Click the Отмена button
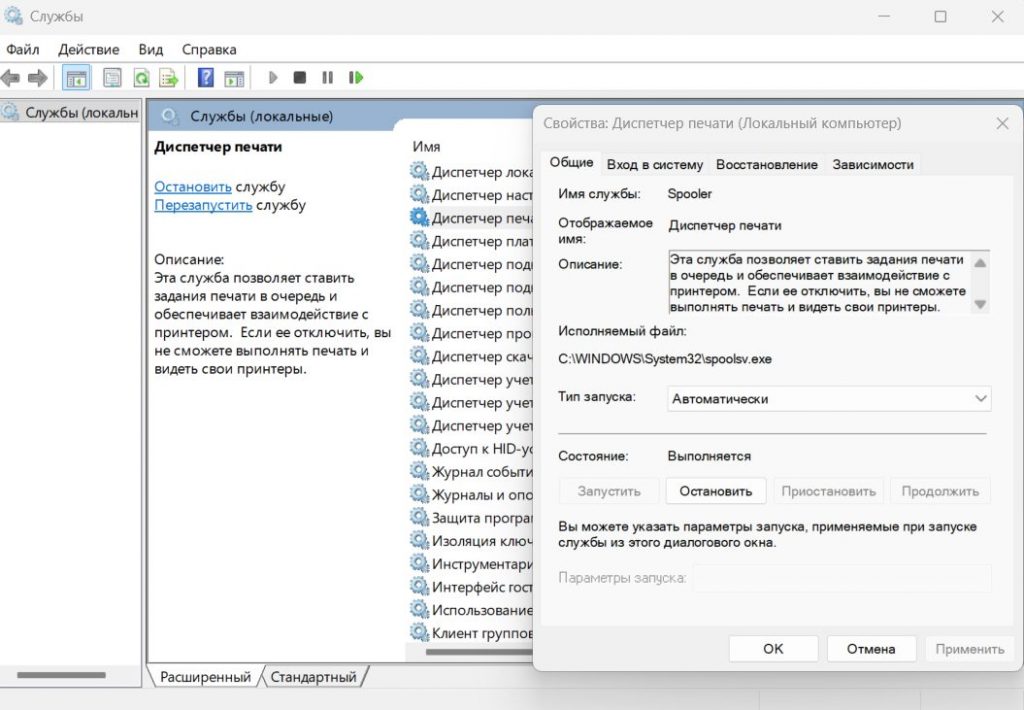 click(870, 648)
